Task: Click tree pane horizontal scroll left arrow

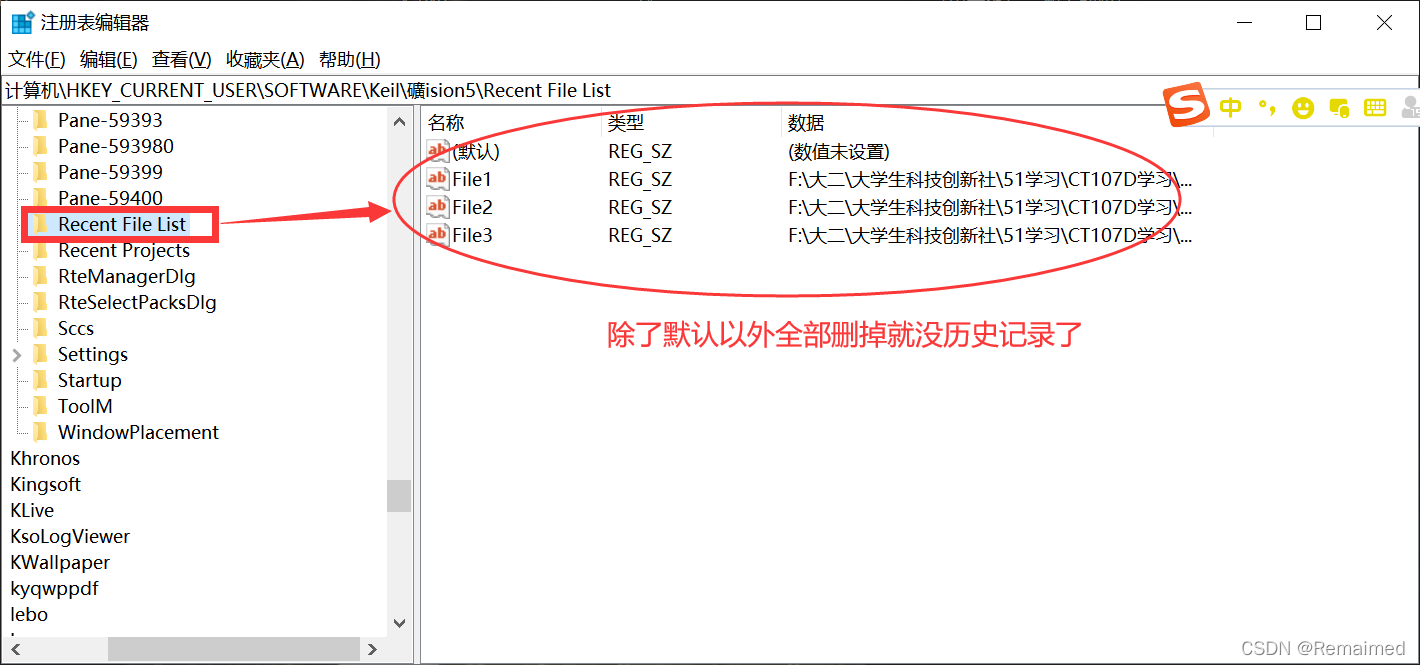Action: coord(14,649)
